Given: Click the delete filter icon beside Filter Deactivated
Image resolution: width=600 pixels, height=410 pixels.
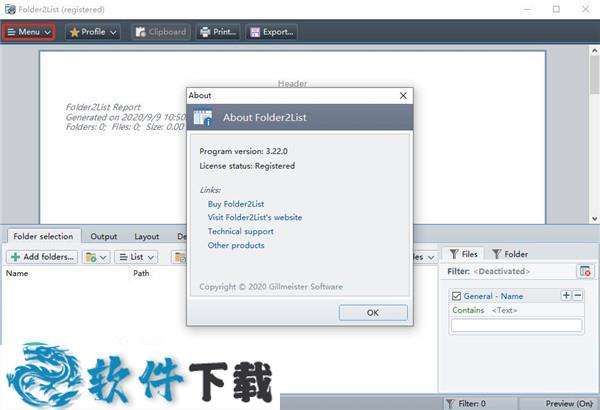Looking at the screenshot, I should (x=585, y=271).
